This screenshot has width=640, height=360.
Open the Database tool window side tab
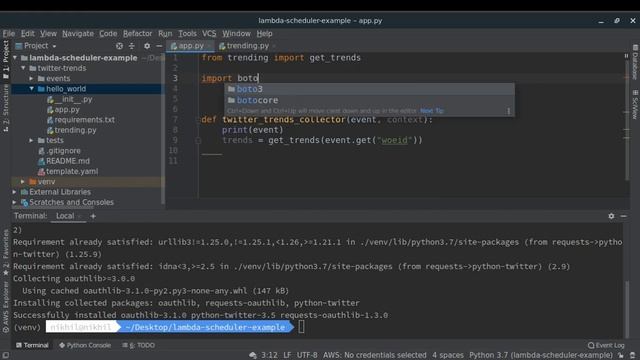(635, 62)
